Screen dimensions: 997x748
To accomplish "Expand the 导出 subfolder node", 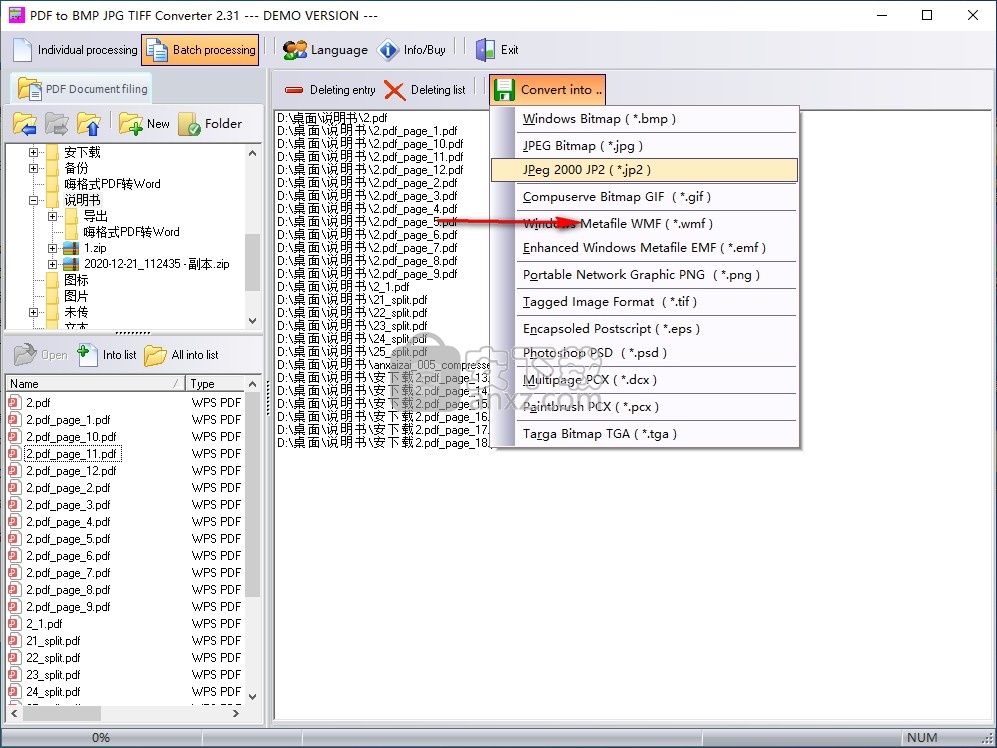I will click(53, 216).
